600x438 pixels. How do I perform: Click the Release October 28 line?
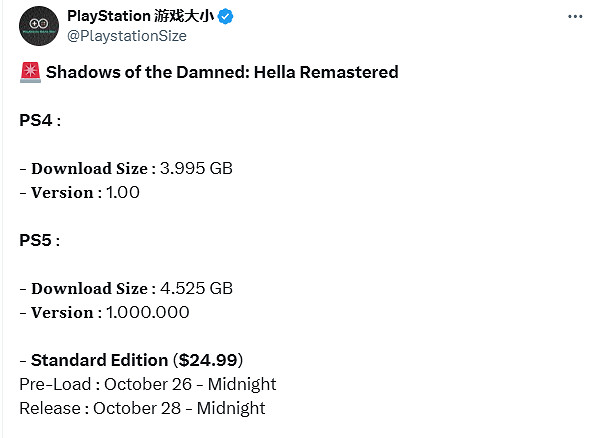click(x=142, y=408)
